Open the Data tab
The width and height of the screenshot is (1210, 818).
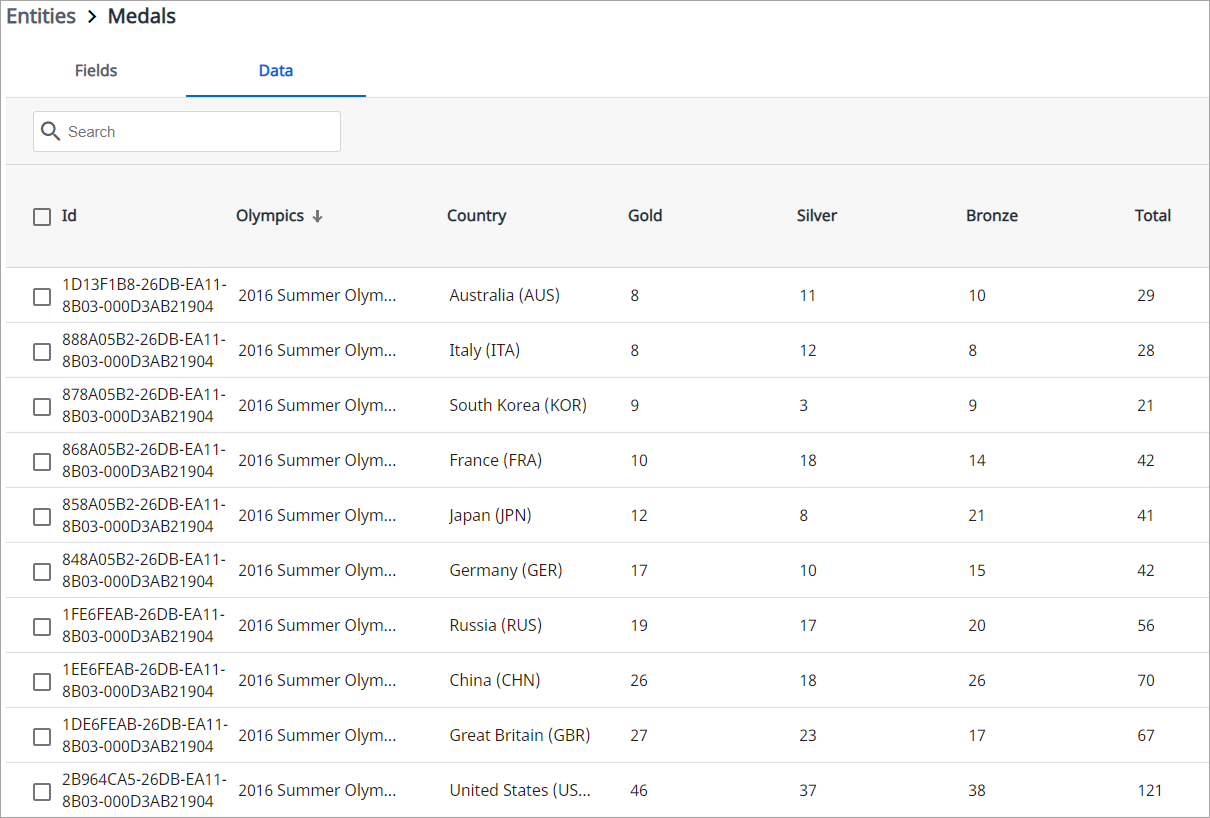[x=276, y=71]
